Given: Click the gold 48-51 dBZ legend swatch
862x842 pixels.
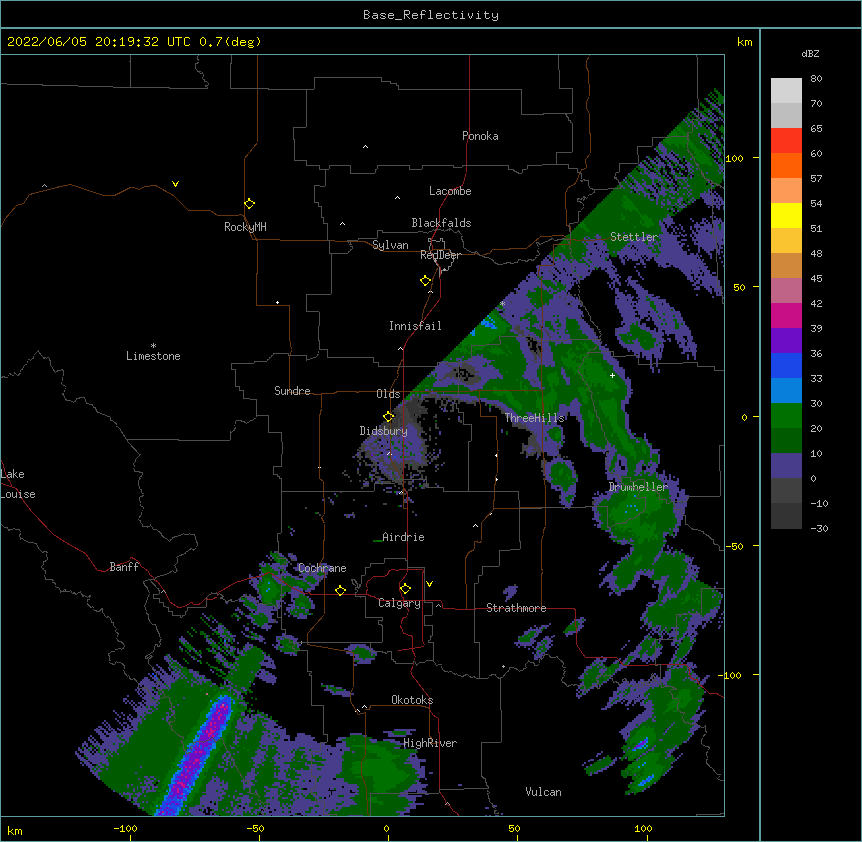Looking at the screenshot, I should tap(786, 241).
